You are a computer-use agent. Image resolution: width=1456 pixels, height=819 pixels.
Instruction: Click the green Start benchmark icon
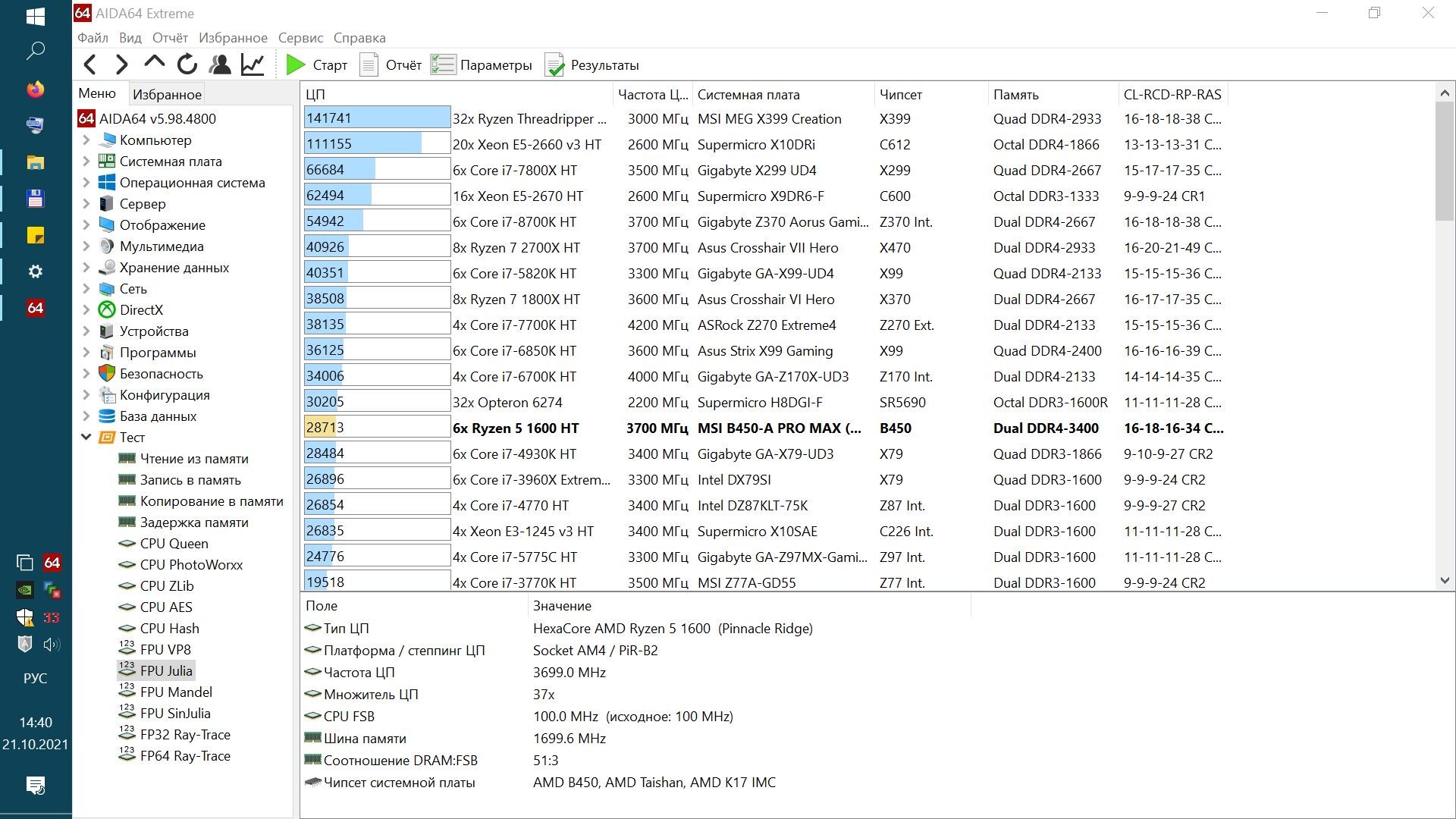296,65
